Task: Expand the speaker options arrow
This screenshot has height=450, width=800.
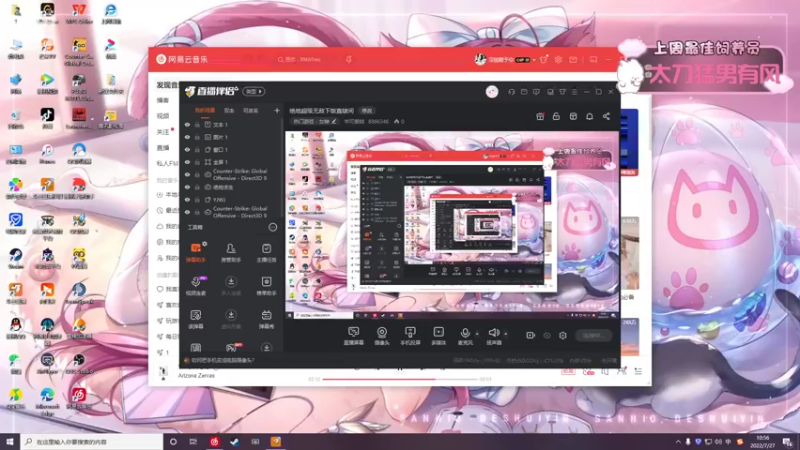Action: (506, 334)
